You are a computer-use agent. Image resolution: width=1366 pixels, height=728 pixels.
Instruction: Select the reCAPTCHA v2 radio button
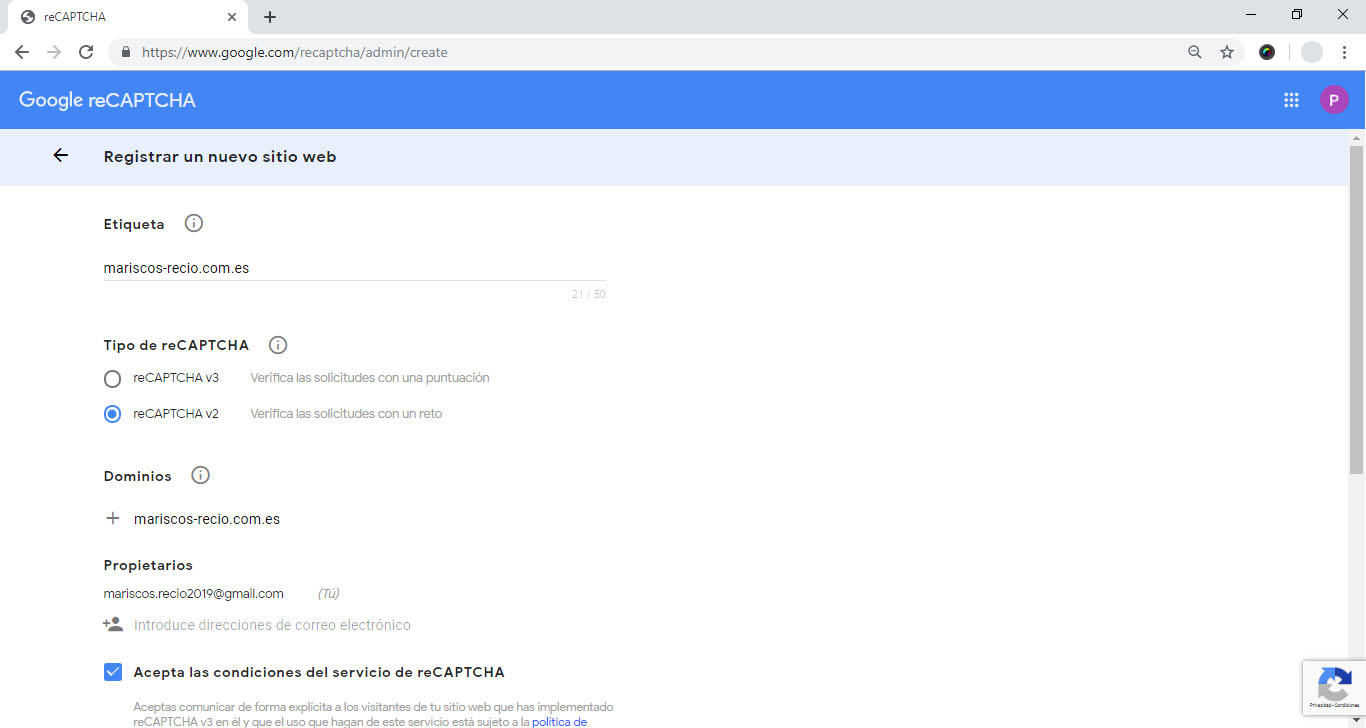tap(113, 414)
